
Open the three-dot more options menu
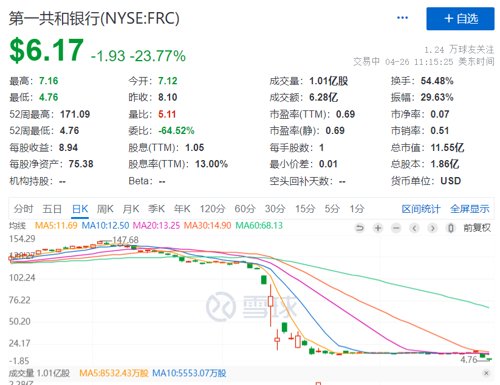402,18
